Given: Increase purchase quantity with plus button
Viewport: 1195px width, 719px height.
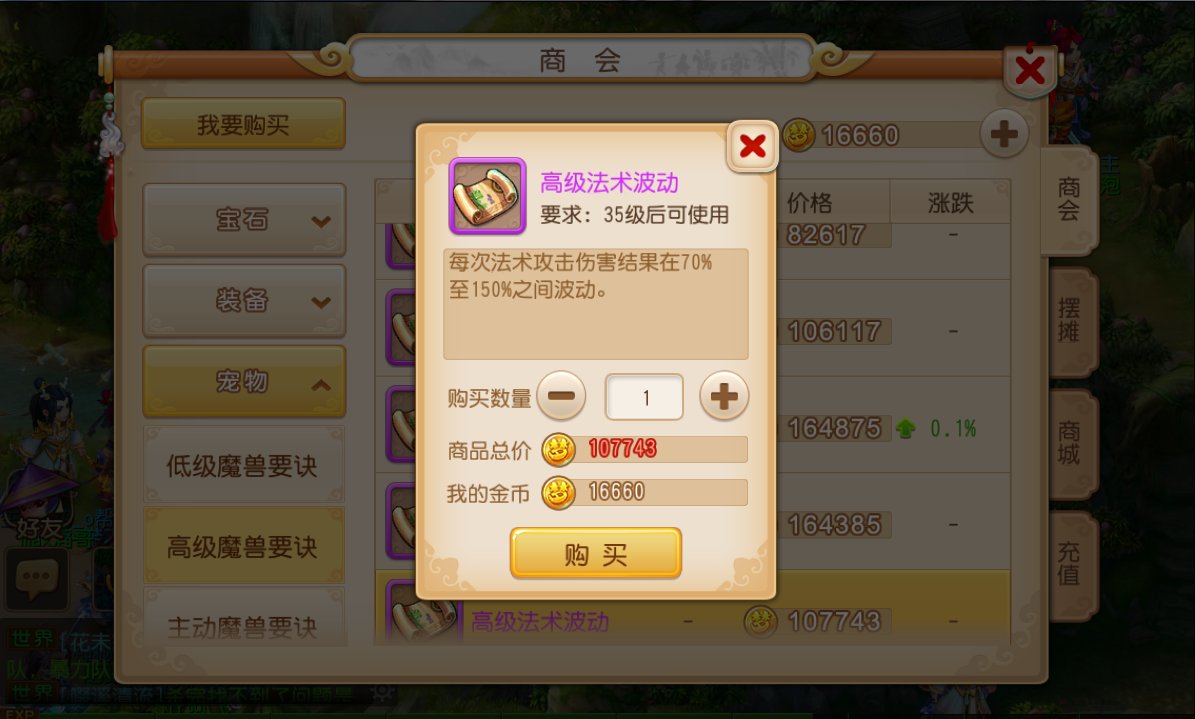Looking at the screenshot, I should click(724, 396).
